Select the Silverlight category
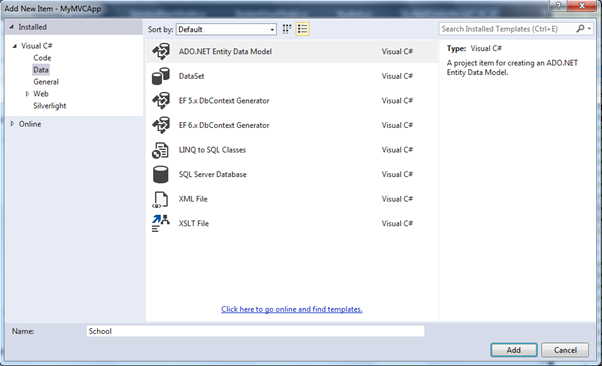 pyautogui.click(x=50, y=106)
